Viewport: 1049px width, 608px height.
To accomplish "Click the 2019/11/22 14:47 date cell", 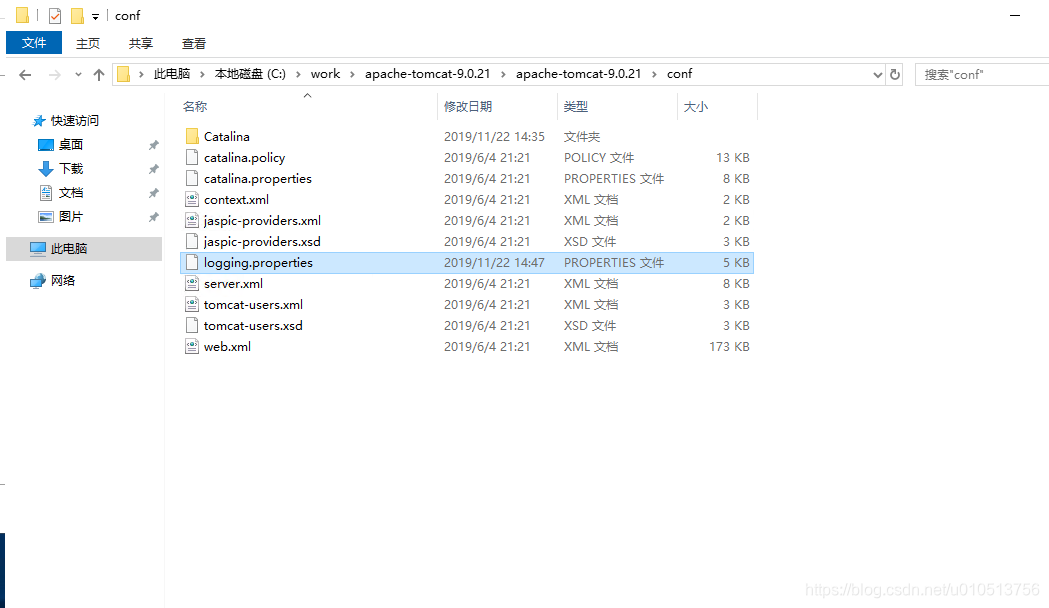I will [x=494, y=263].
